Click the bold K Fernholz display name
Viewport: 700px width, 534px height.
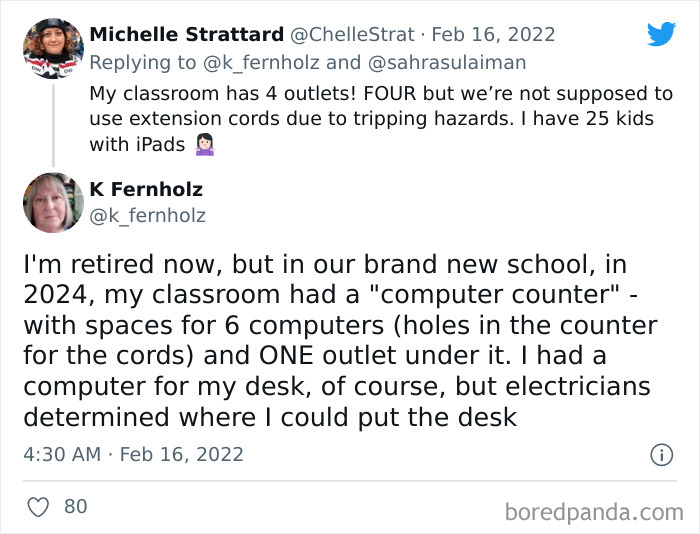146,189
